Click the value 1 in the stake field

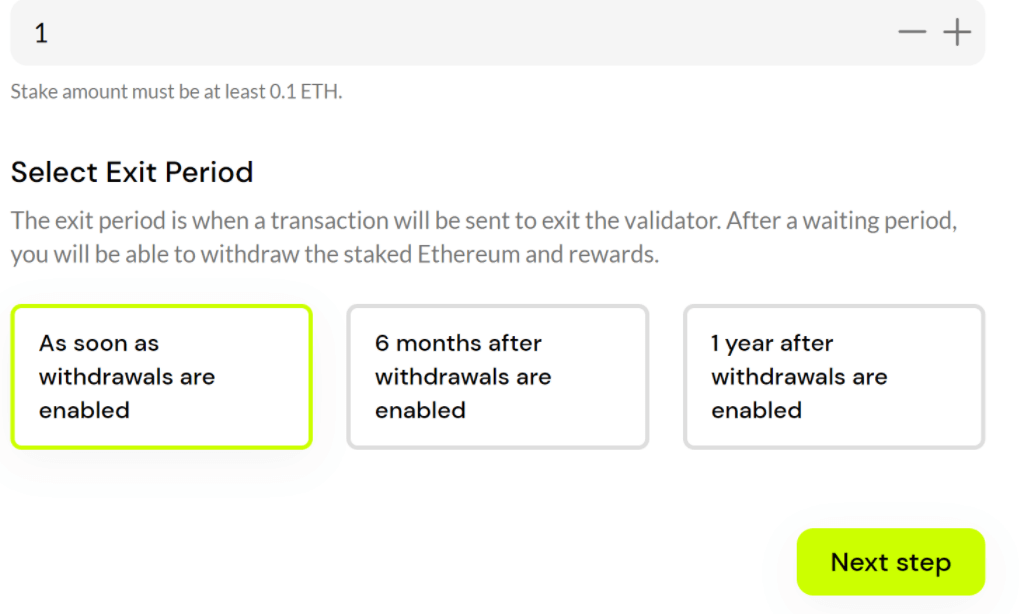click(41, 33)
